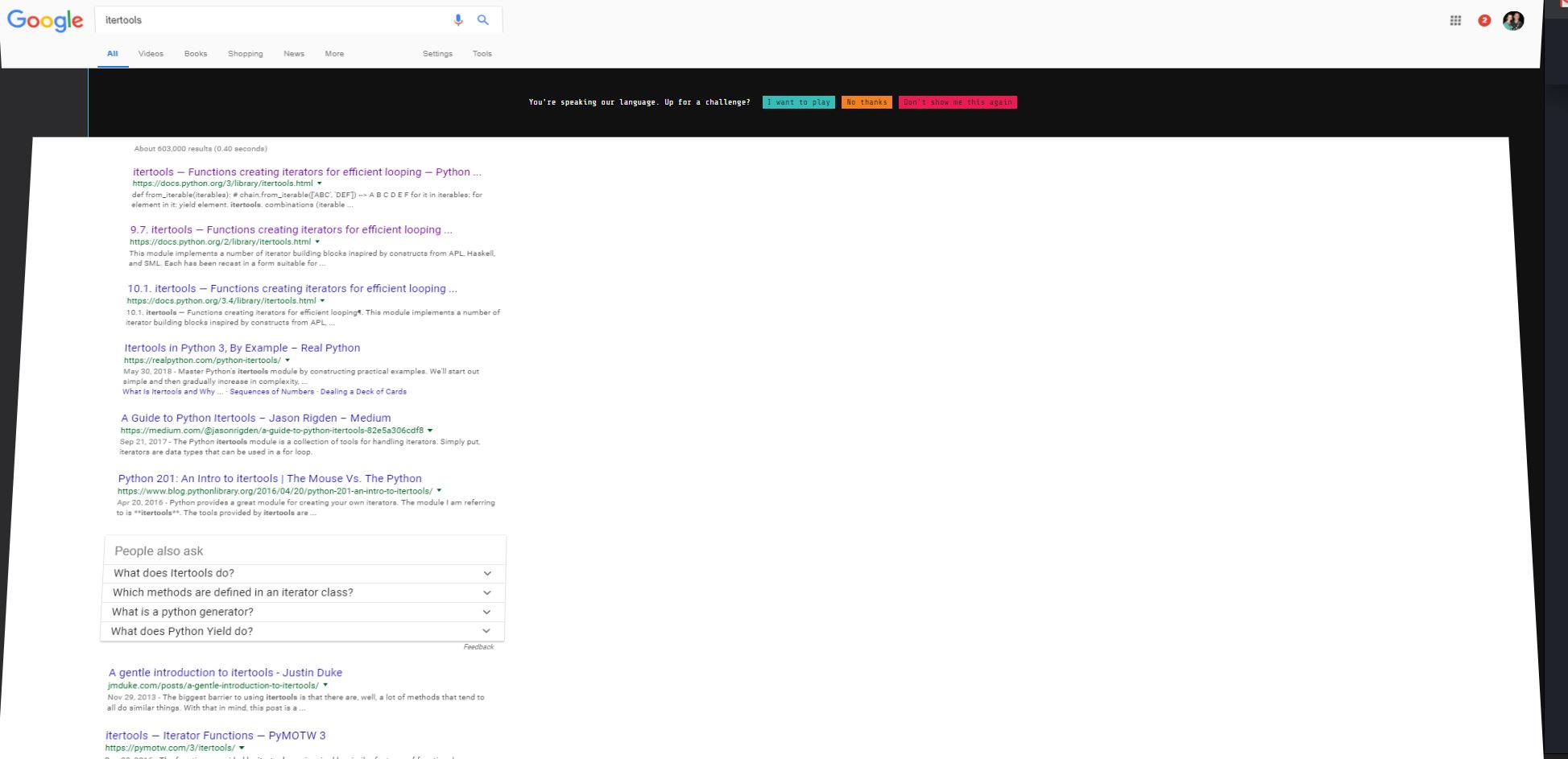The image size is (1568, 759).
Task: Open 'What Is Itertools and Why ...' sitelink
Action: coord(172,392)
